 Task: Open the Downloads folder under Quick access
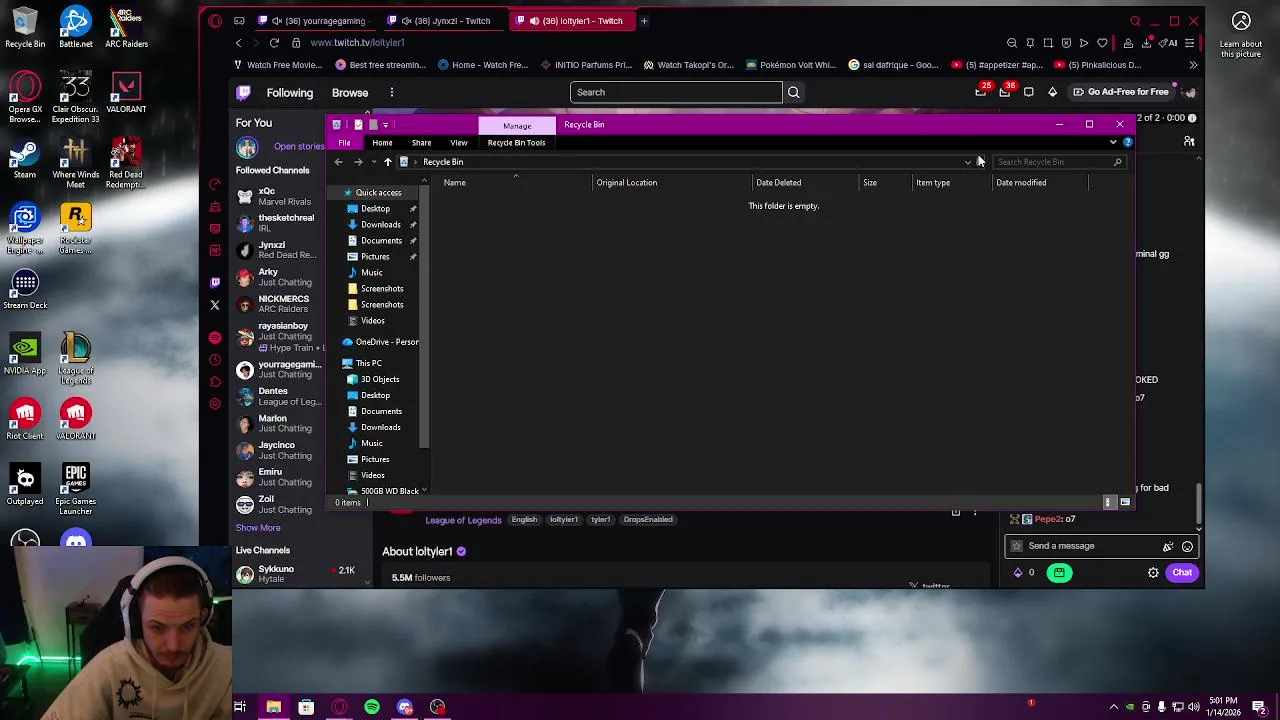pyautogui.click(x=380, y=224)
